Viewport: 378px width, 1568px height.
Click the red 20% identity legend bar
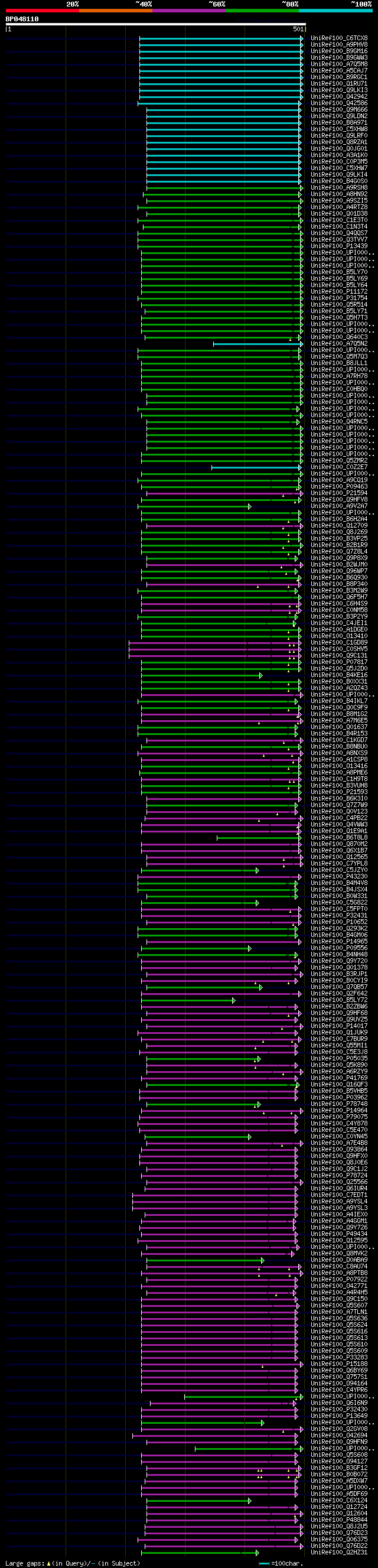42,11
